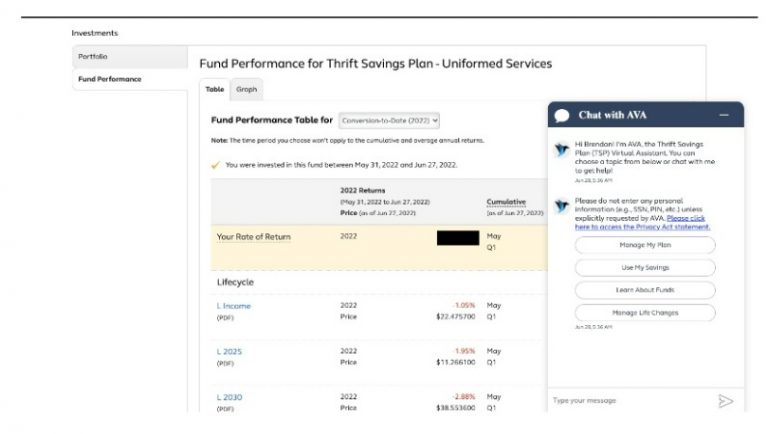Image resolution: width=768 pixels, height=434 pixels.
Task: Click the orange checkmark beside invested notice
Action: pyautogui.click(x=216, y=165)
